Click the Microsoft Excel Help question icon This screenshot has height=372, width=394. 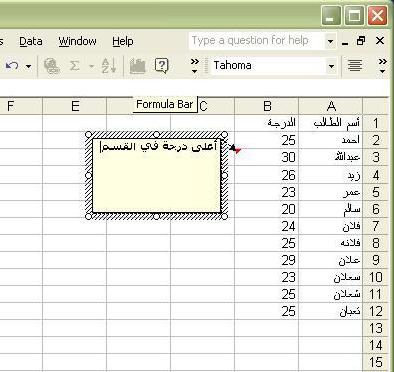click(x=161, y=66)
